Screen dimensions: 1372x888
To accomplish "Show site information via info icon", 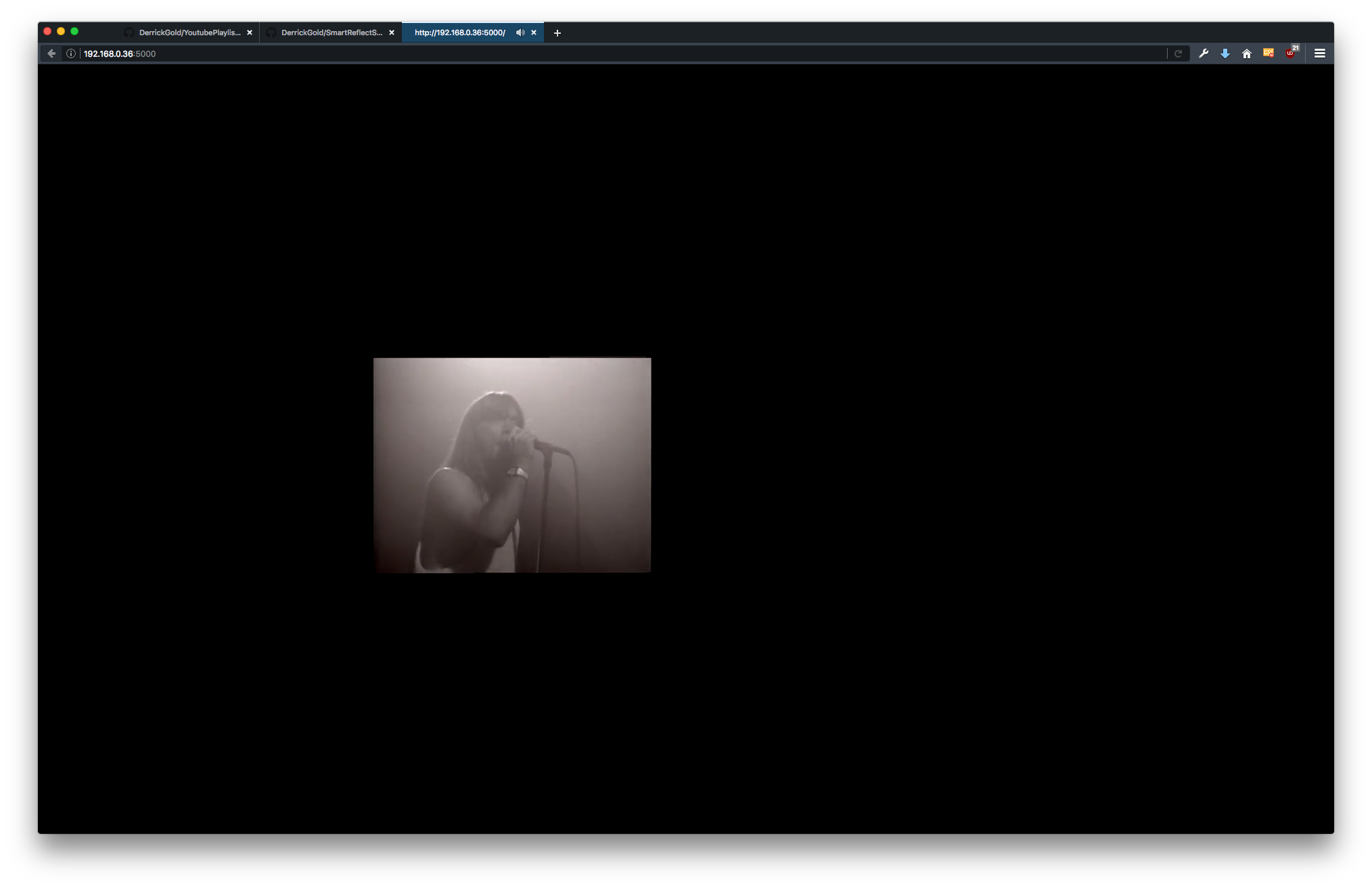I will [x=71, y=53].
